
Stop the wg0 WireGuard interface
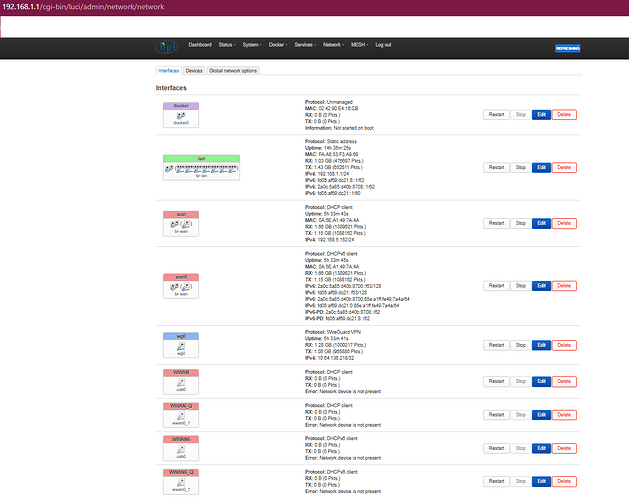click(521, 345)
